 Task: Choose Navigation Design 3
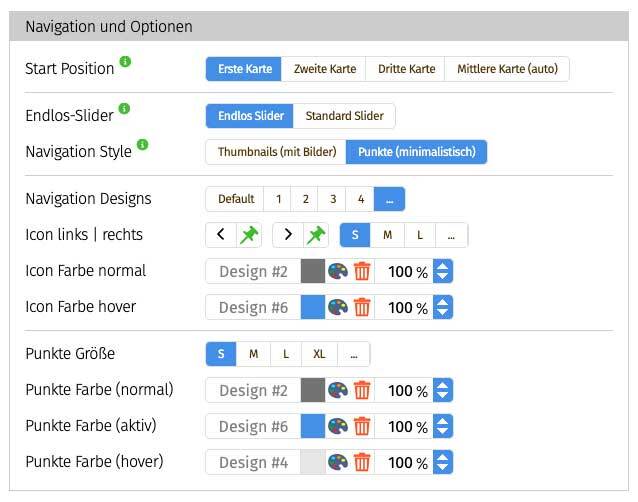click(333, 199)
